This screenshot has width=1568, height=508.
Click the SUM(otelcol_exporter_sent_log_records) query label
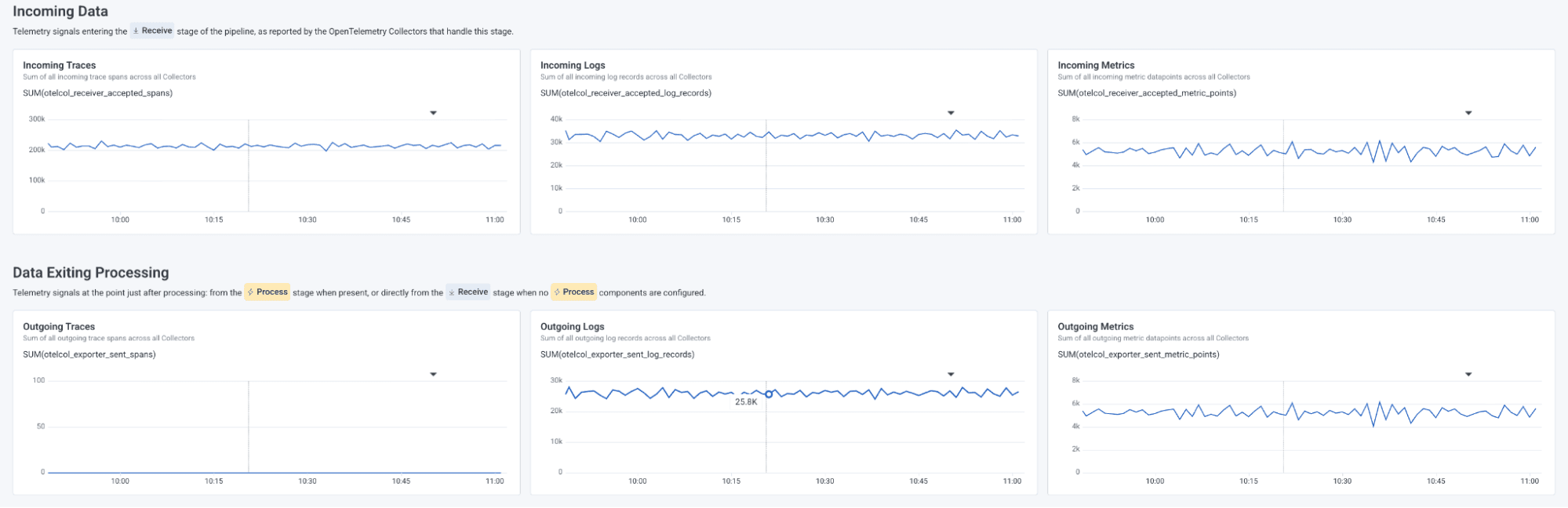point(617,354)
